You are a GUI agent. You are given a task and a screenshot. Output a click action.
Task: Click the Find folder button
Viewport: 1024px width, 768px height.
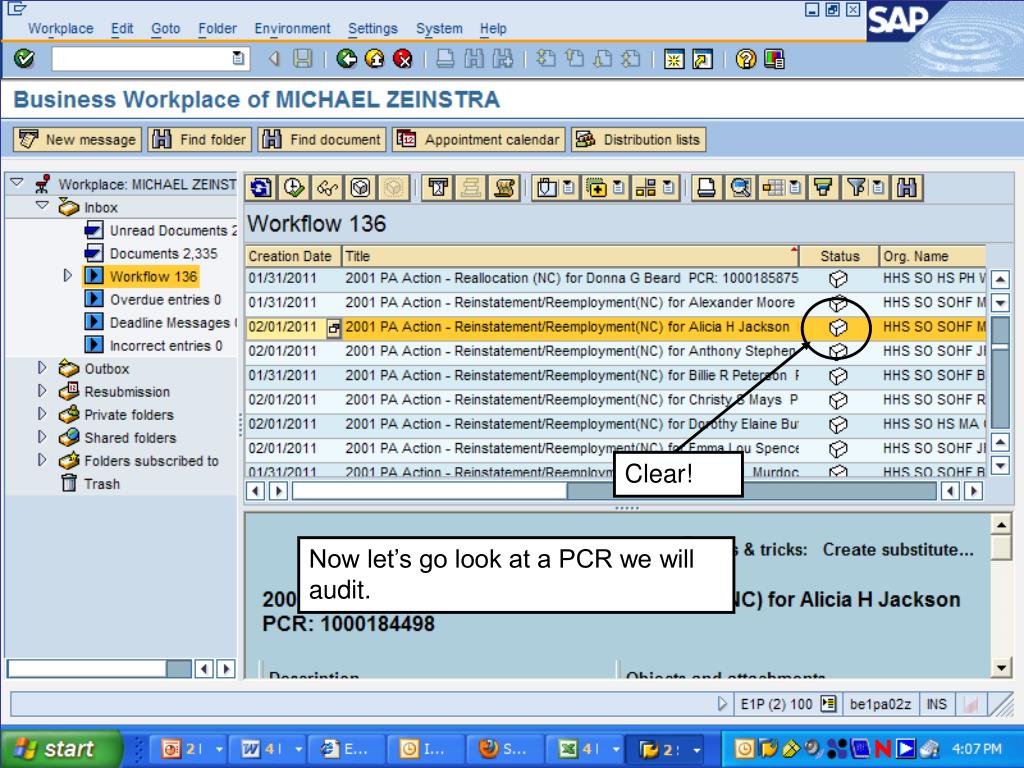199,139
